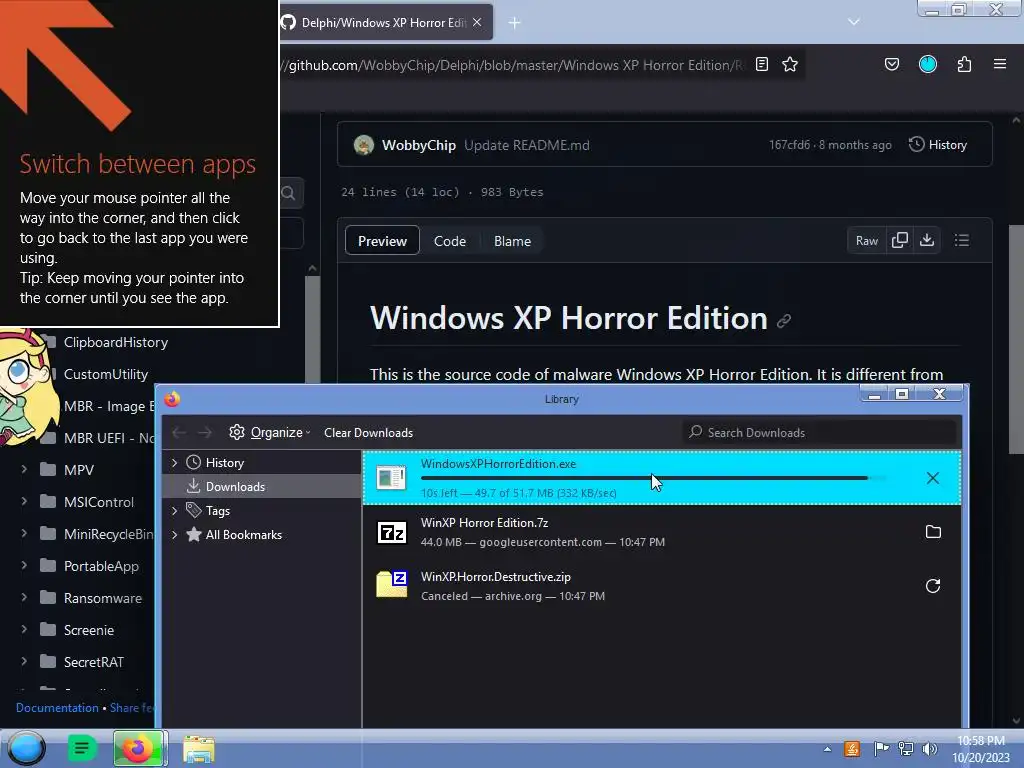Viewport: 1024px width, 768px height.
Task: Download the raw file icon
Action: tap(927, 240)
